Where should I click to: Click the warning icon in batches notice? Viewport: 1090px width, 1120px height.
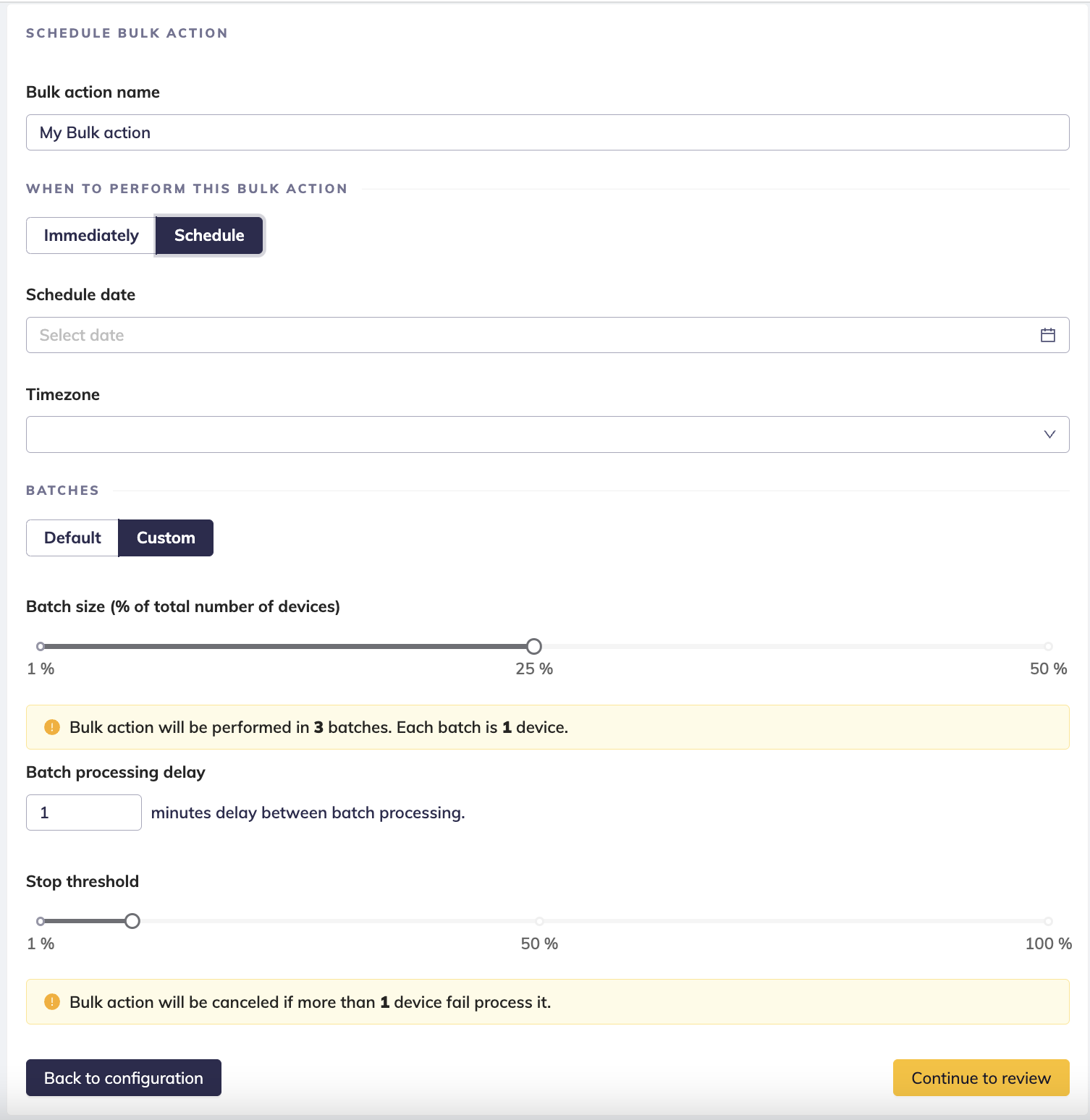[x=52, y=727]
